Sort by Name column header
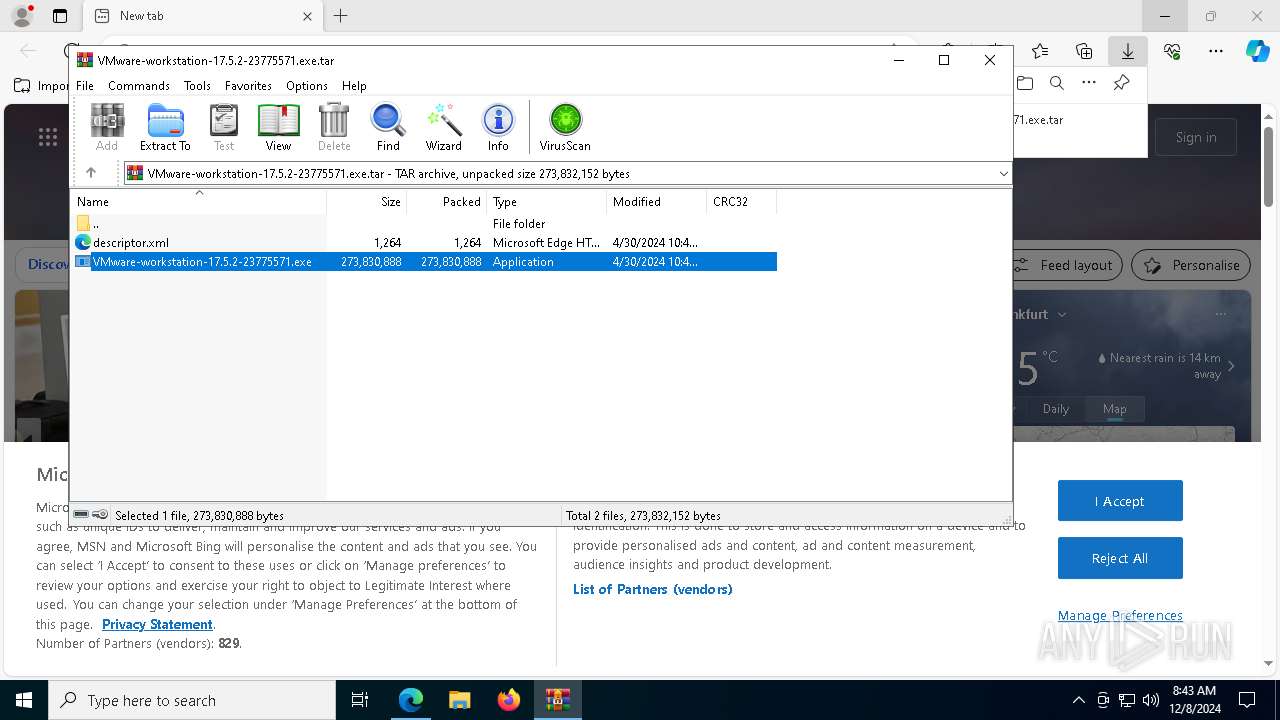 point(199,202)
